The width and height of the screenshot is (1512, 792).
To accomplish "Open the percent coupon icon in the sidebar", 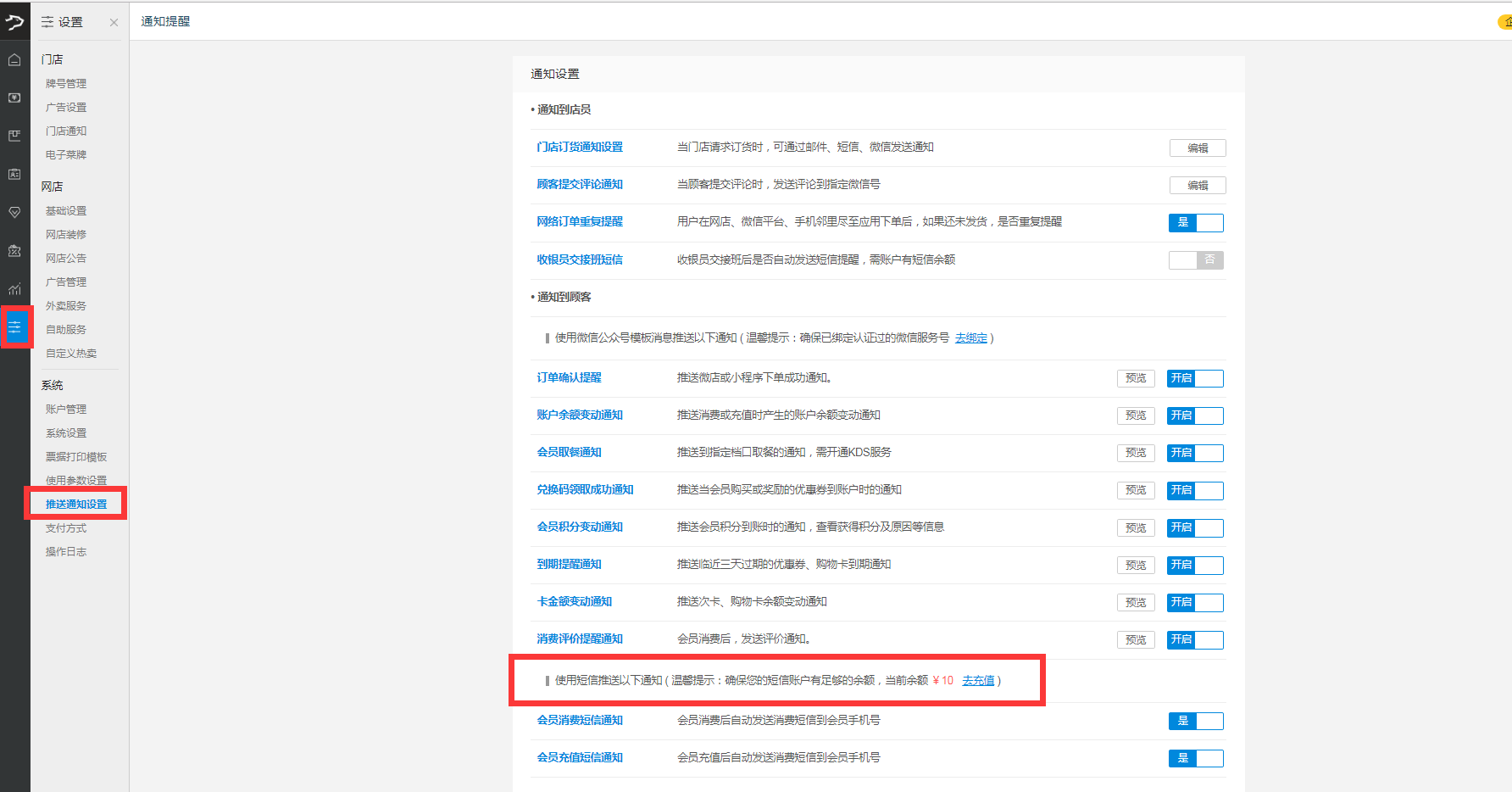I will tap(14, 250).
